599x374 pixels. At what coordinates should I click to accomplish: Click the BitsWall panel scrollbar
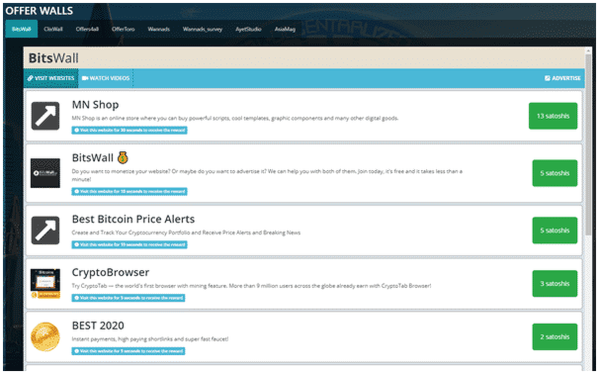click(x=588, y=145)
